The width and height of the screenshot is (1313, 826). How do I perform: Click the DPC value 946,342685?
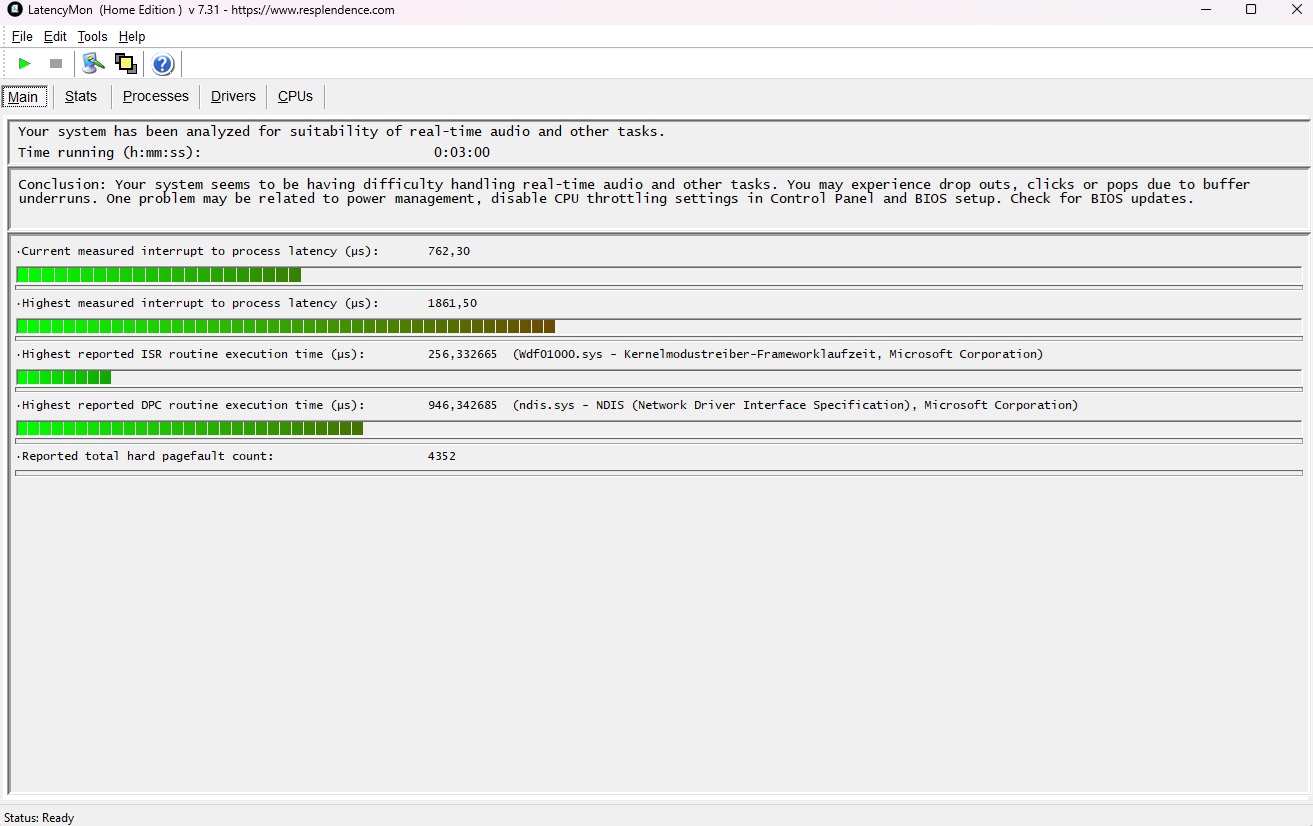[x=462, y=405]
